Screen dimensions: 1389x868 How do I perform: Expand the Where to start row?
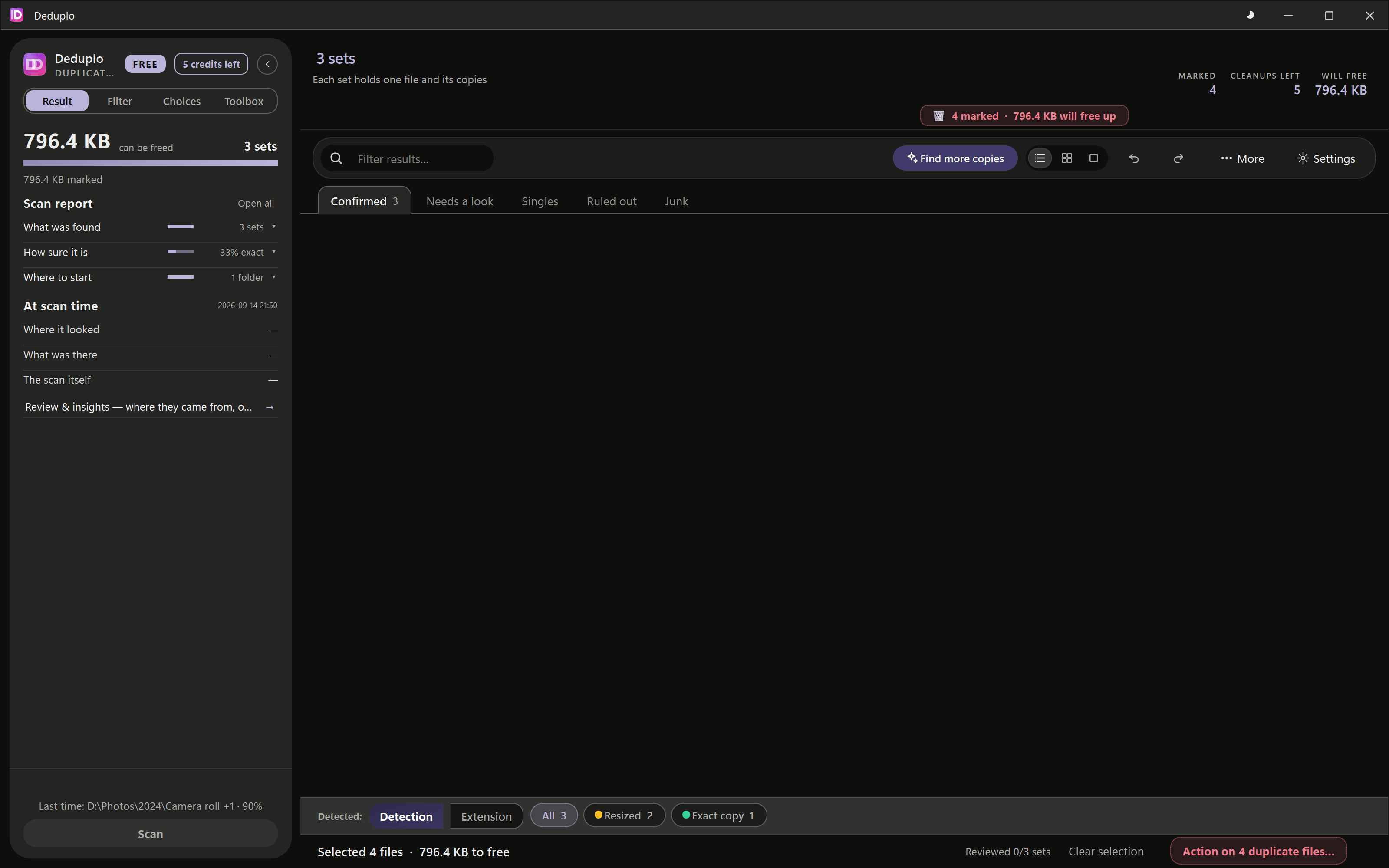click(150, 278)
